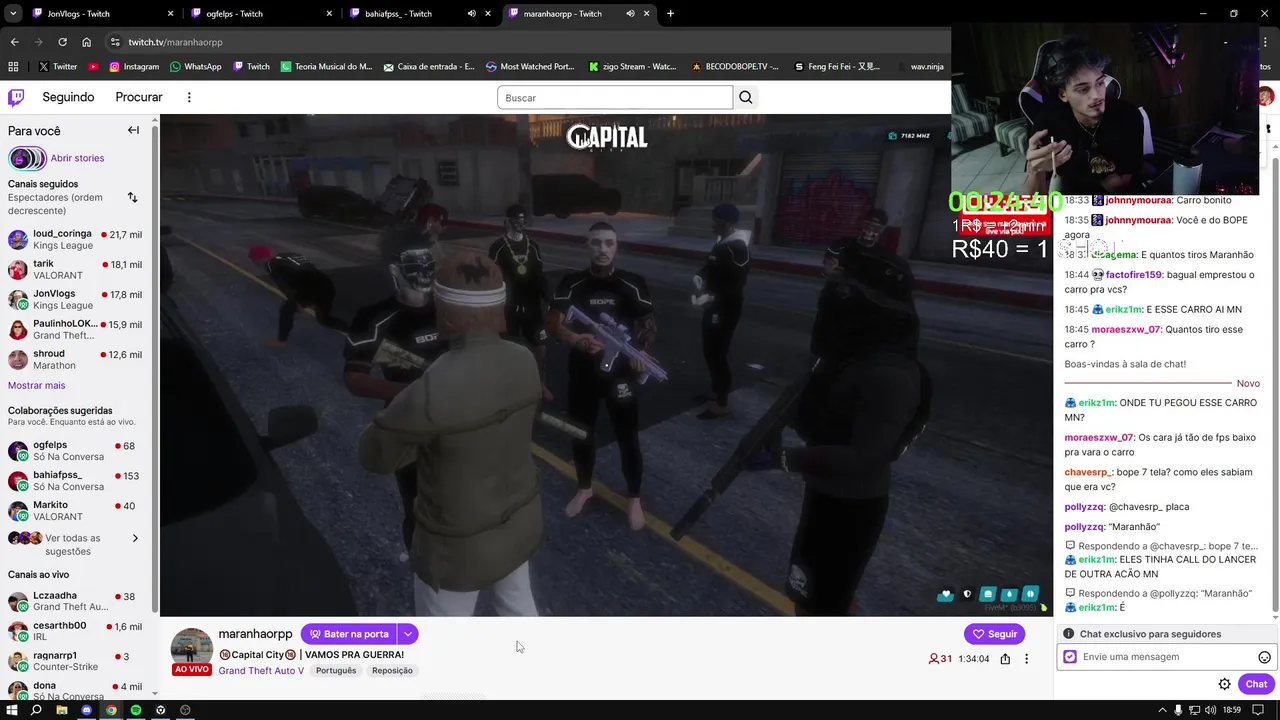Open tarik VALORANT channel in sidebar
1280x720 pixels.
(x=75, y=270)
